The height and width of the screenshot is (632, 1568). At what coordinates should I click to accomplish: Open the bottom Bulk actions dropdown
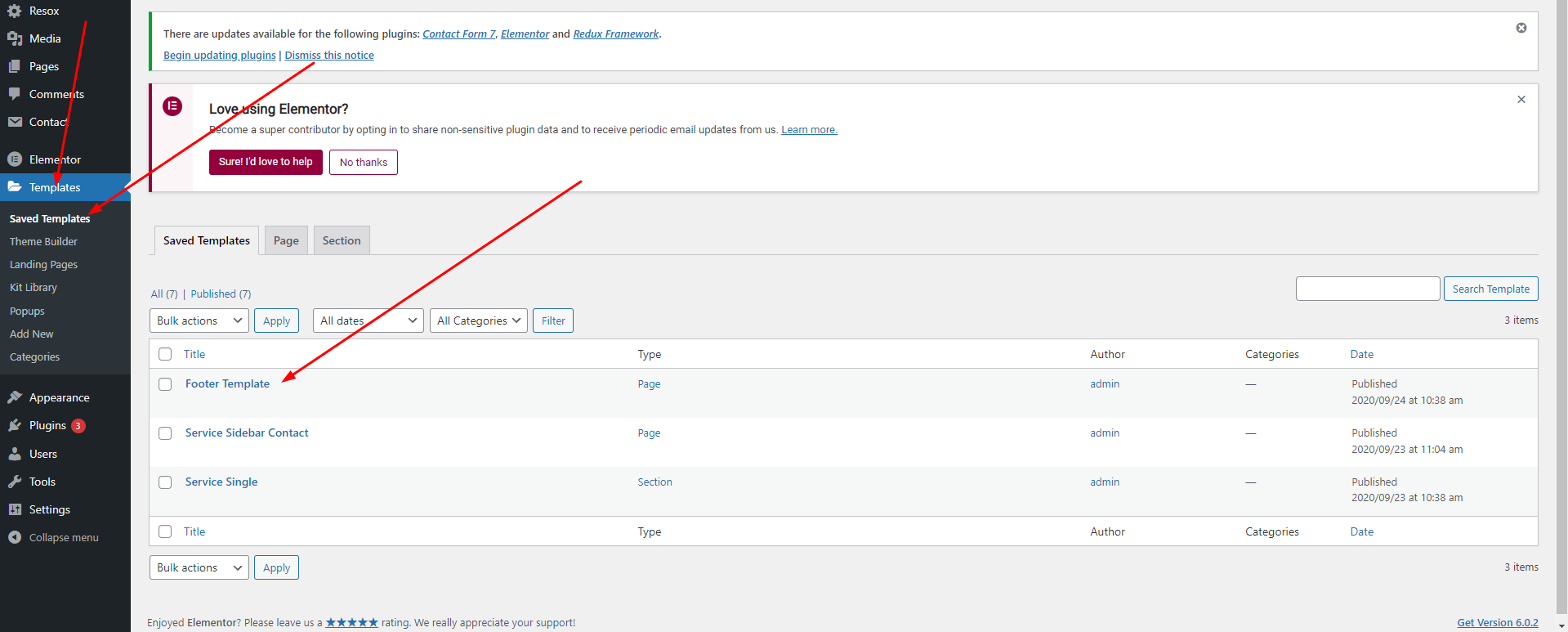pos(199,567)
